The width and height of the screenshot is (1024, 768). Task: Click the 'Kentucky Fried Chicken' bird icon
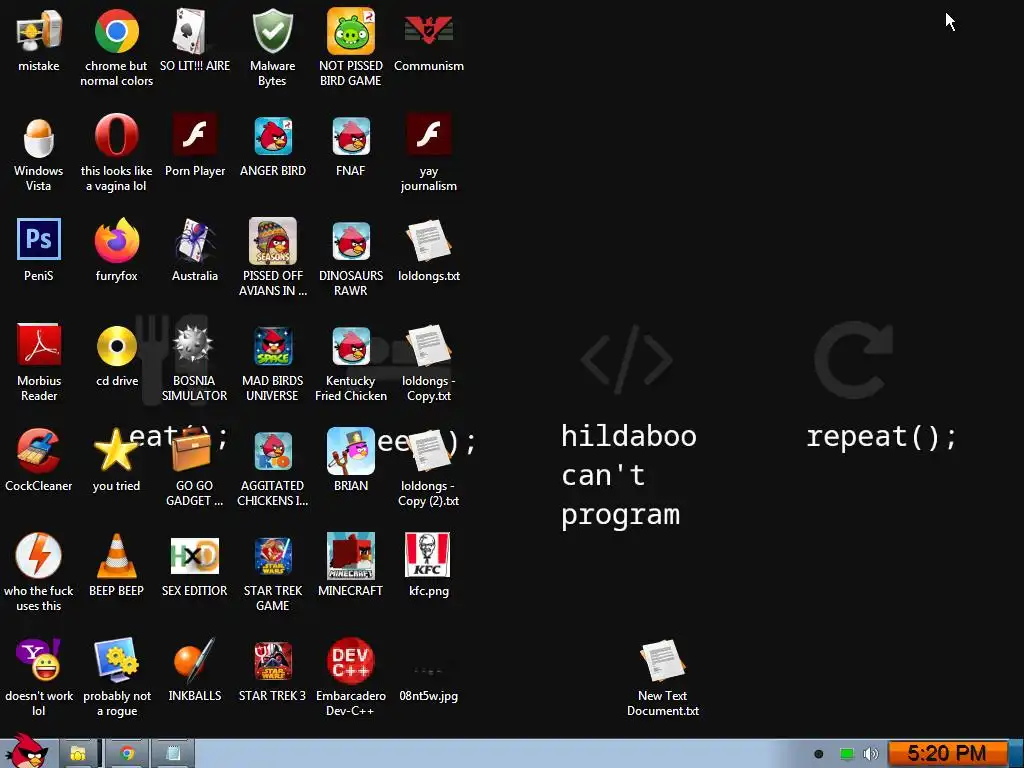(351, 345)
